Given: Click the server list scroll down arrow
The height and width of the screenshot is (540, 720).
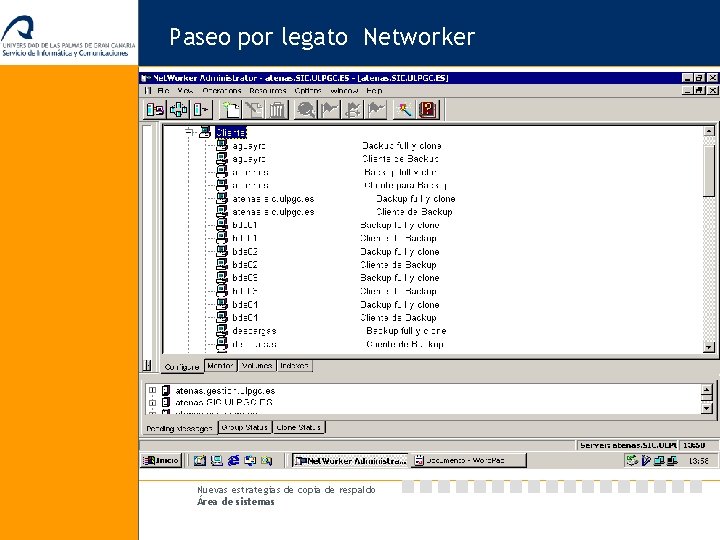Looking at the screenshot, I should pos(707,408).
